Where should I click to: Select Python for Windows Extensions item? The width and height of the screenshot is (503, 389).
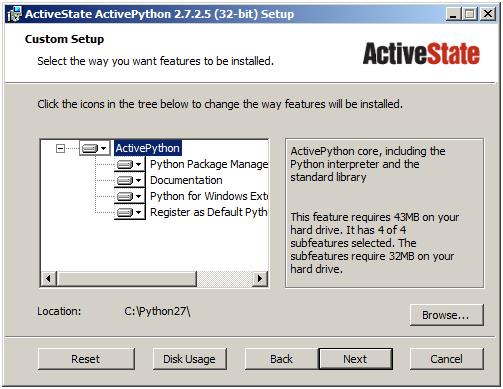pos(209,196)
